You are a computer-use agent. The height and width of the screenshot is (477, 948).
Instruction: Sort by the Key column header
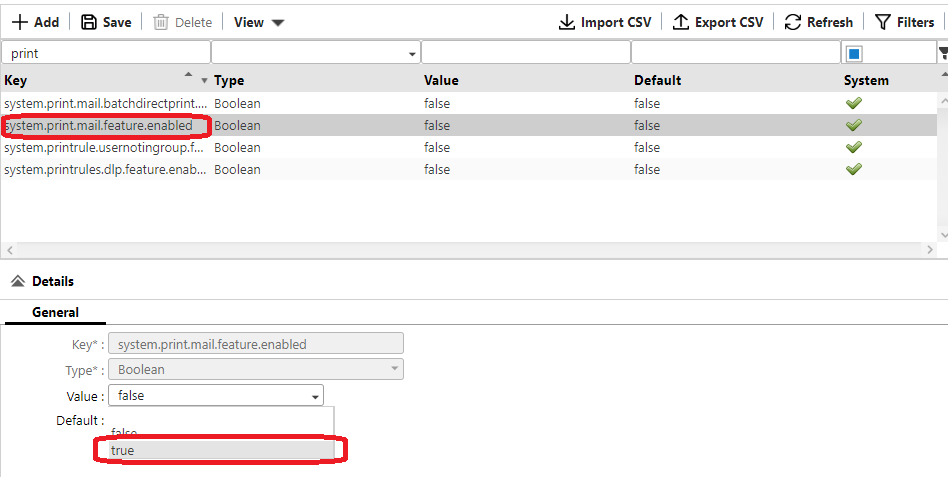coord(16,80)
